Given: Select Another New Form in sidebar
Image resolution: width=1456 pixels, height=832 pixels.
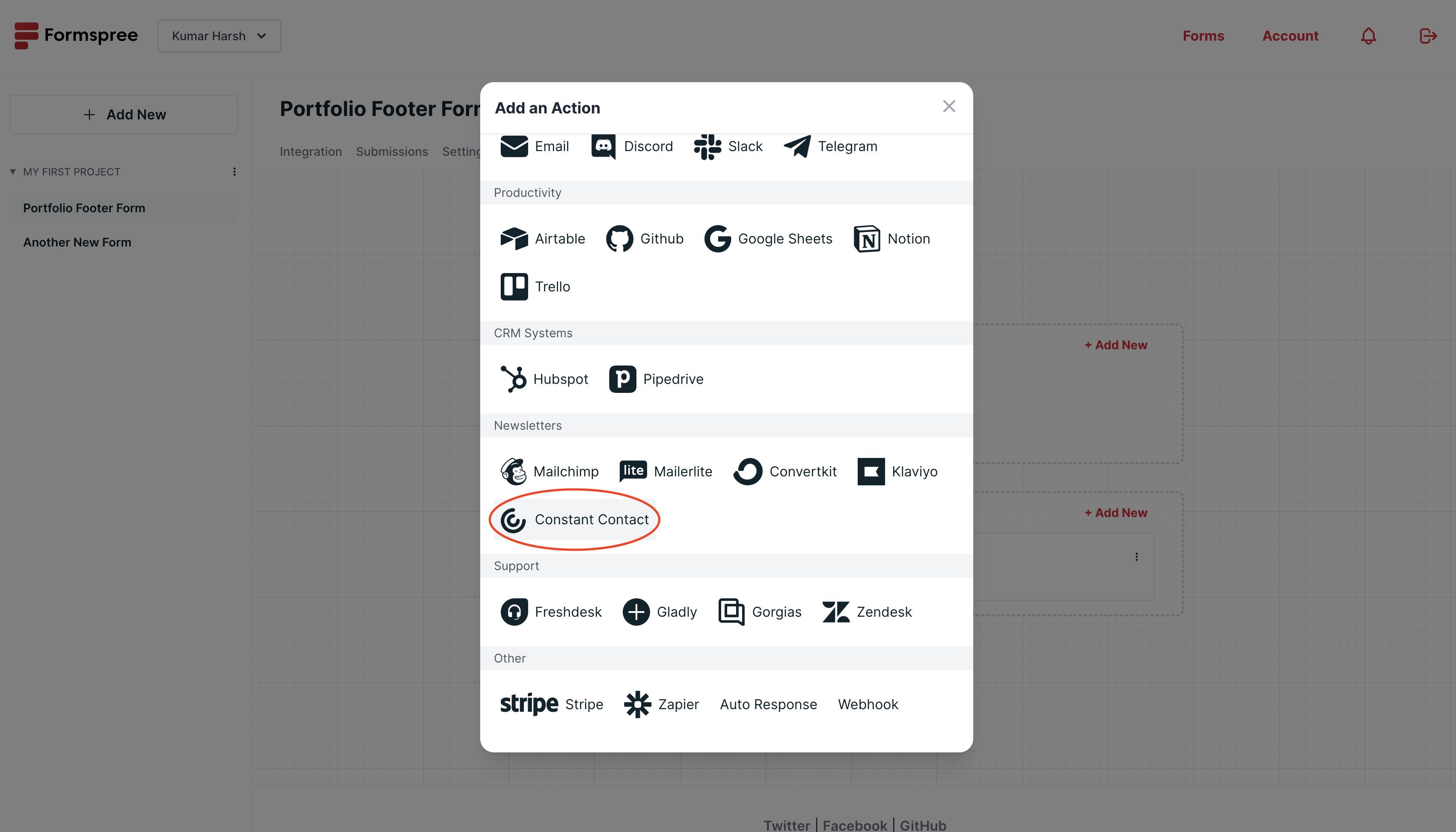Looking at the screenshot, I should coord(77,242).
